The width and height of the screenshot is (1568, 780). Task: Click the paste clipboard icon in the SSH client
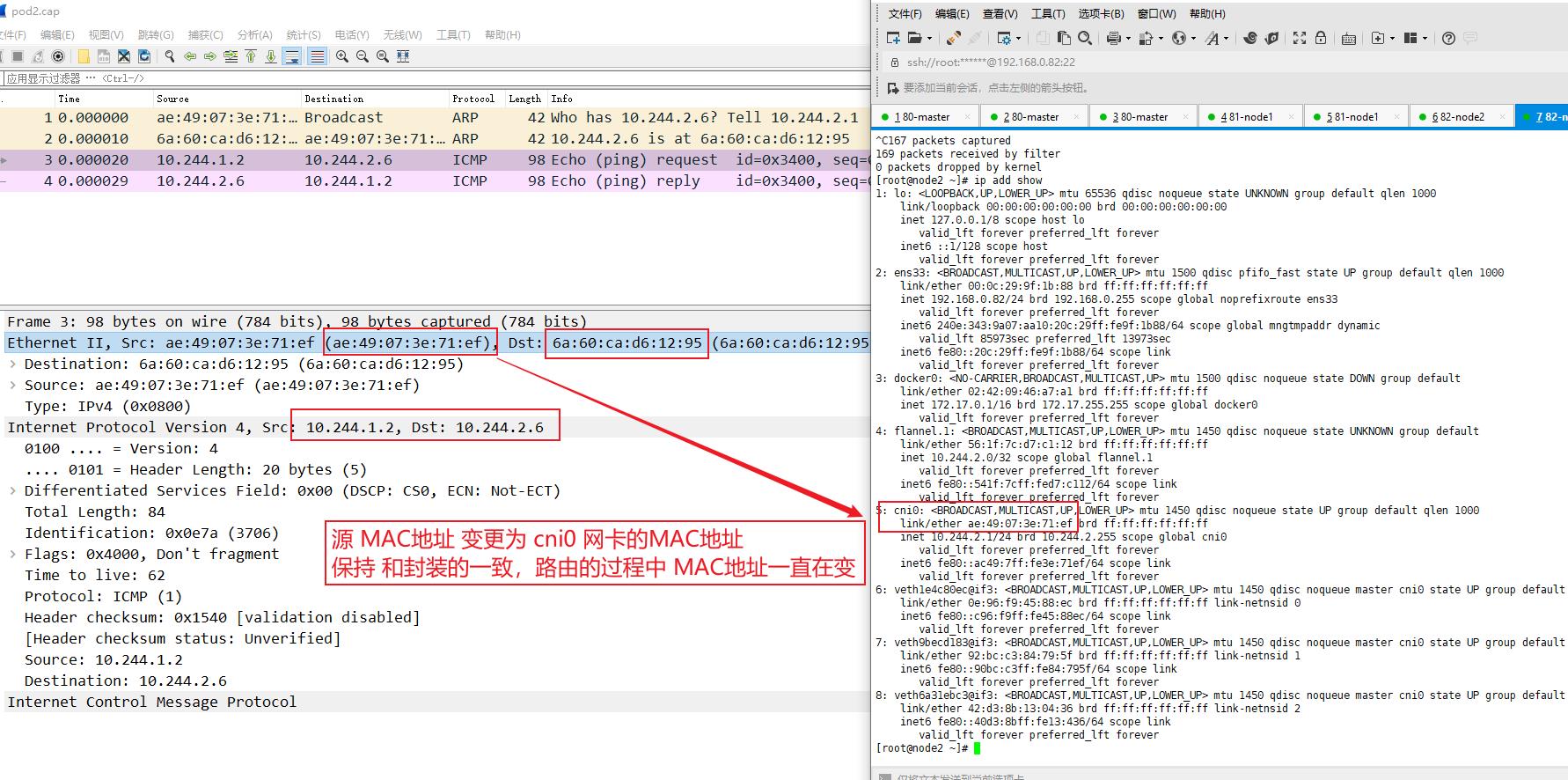pos(1064,38)
